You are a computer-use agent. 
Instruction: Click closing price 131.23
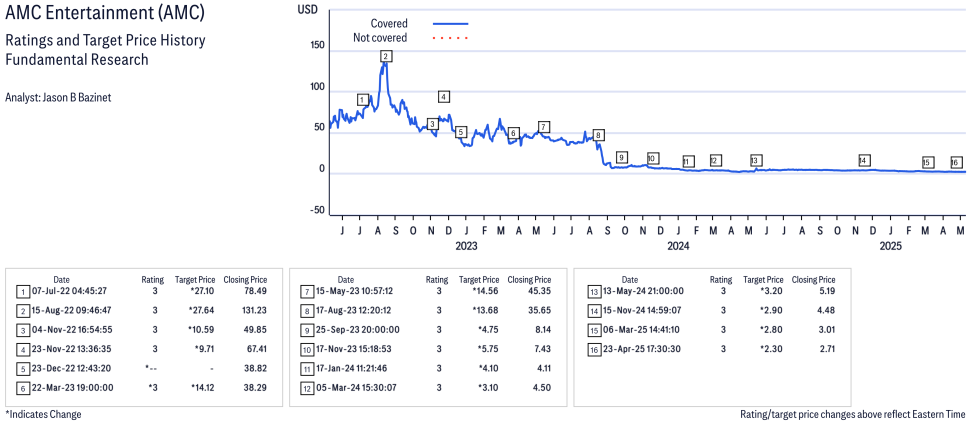tap(254, 310)
